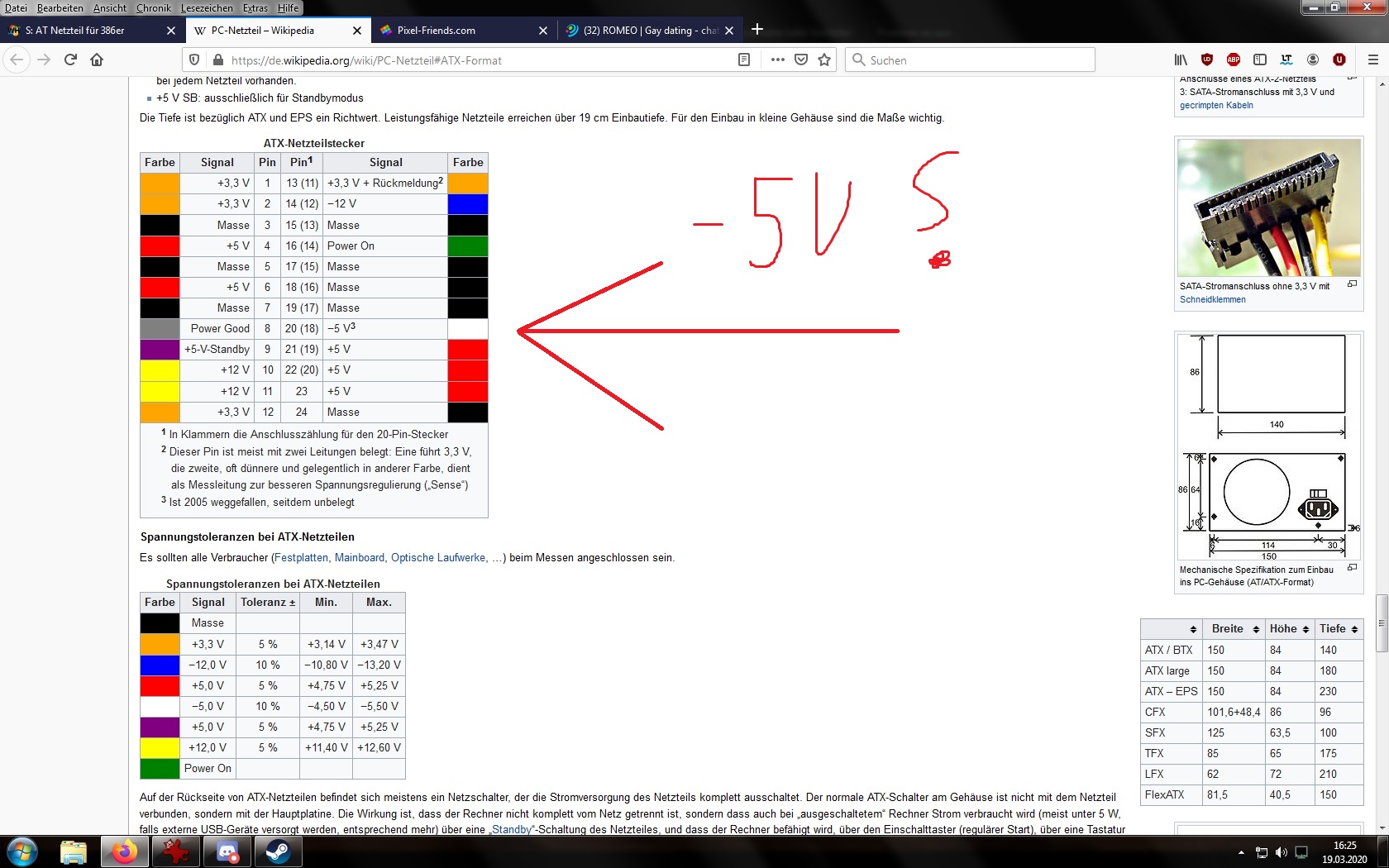Viewport: 1389px width, 868px height.
Task: Toggle reader view in the address bar
Action: pos(744,60)
